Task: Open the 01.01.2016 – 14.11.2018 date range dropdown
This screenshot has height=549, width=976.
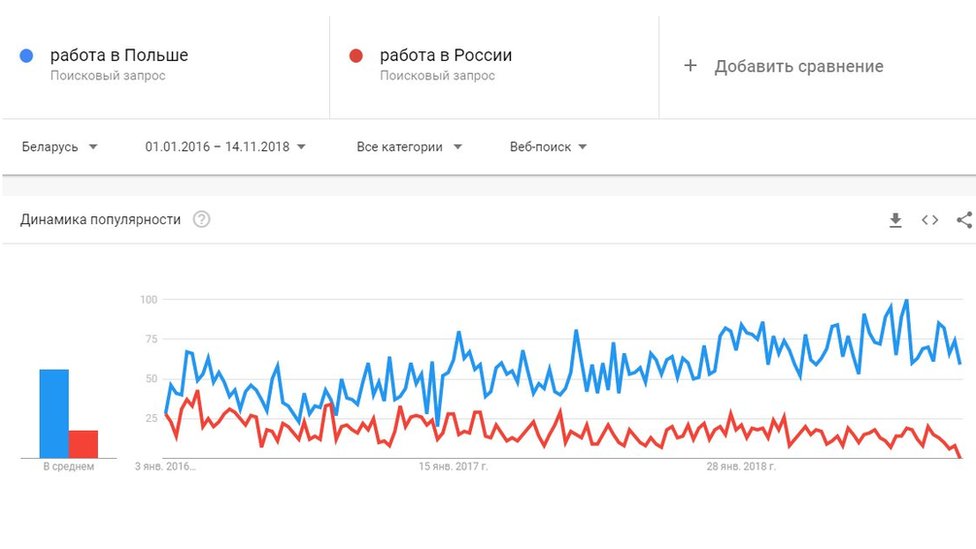Action: coord(225,147)
